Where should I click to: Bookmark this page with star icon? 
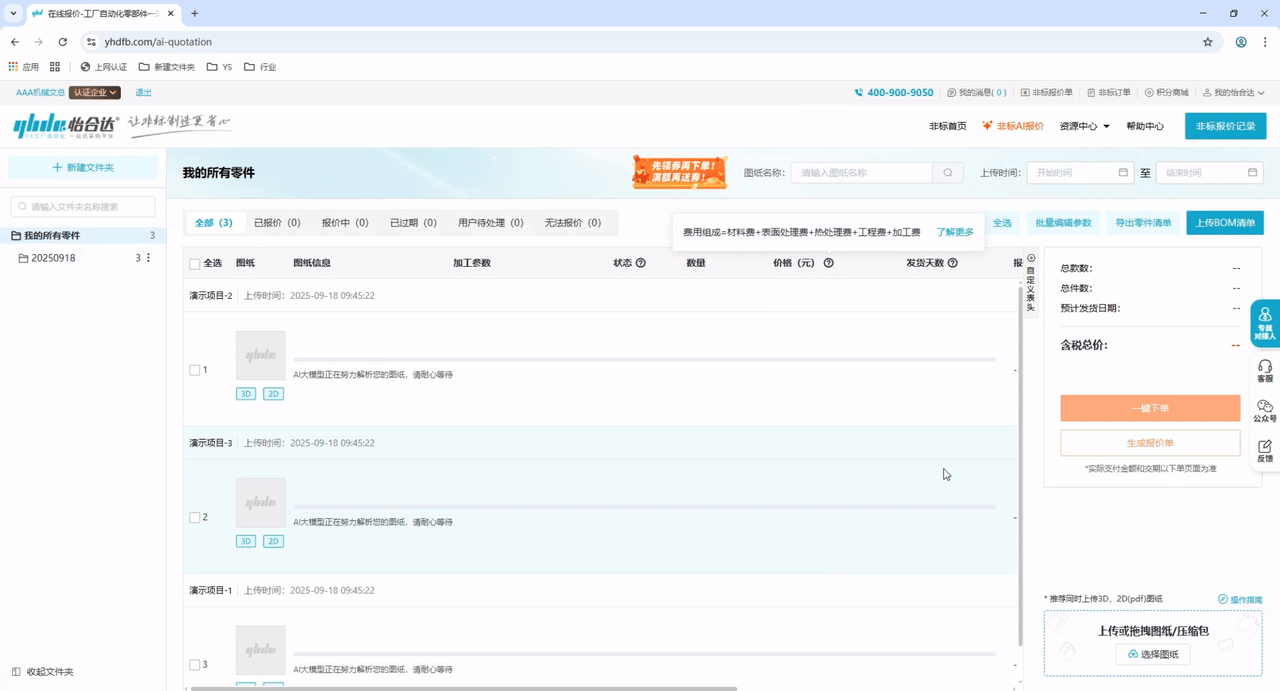[x=1207, y=42]
